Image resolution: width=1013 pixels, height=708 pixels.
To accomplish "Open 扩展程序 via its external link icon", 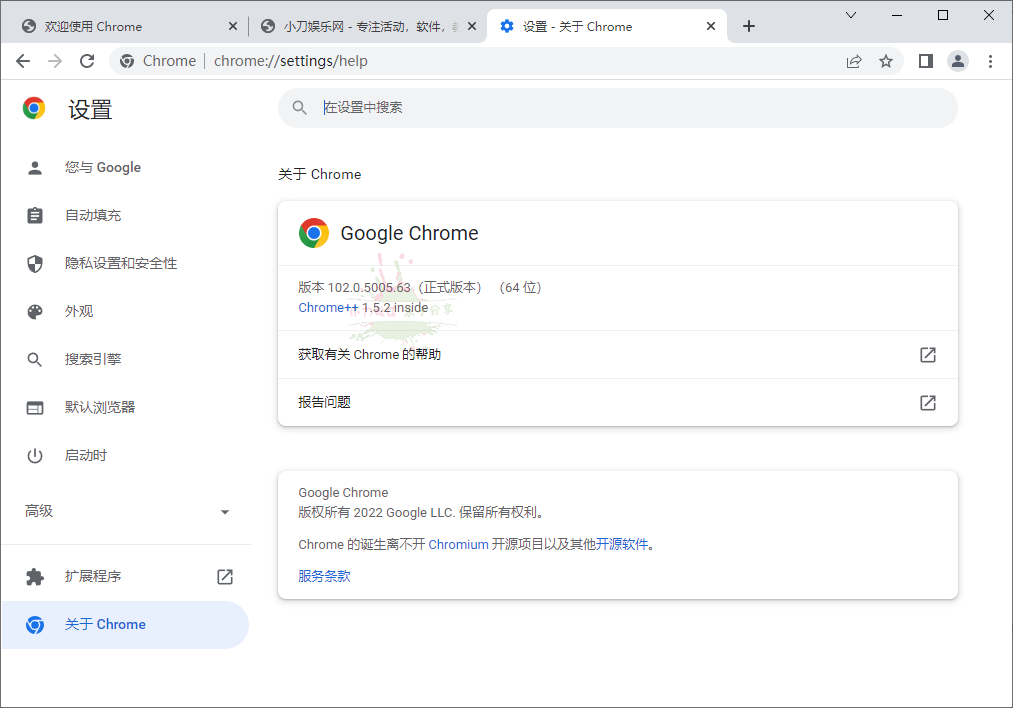I will [x=224, y=576].
